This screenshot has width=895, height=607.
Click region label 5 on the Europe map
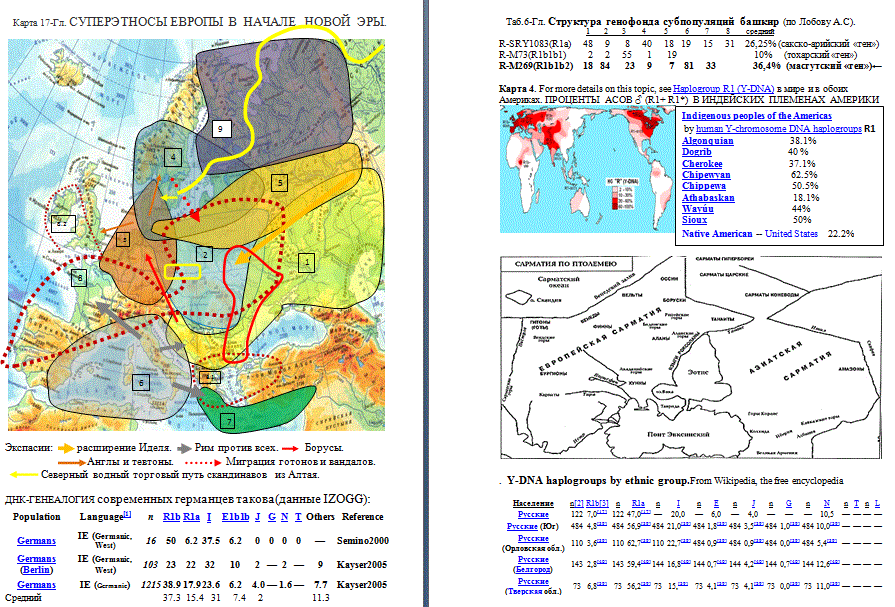click(x=280, y=183)
